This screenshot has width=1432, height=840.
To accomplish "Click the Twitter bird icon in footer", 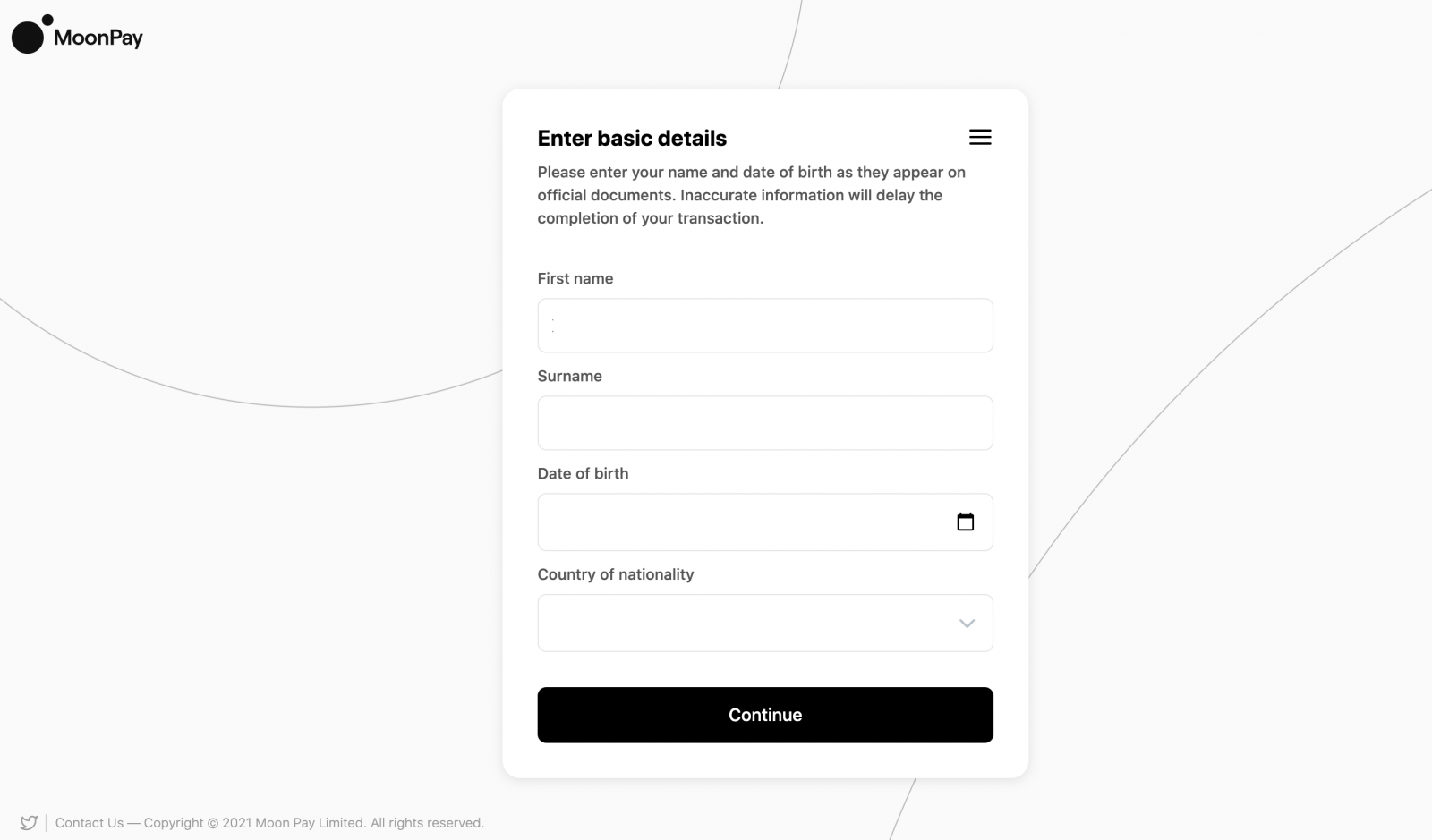I will 30,822.
